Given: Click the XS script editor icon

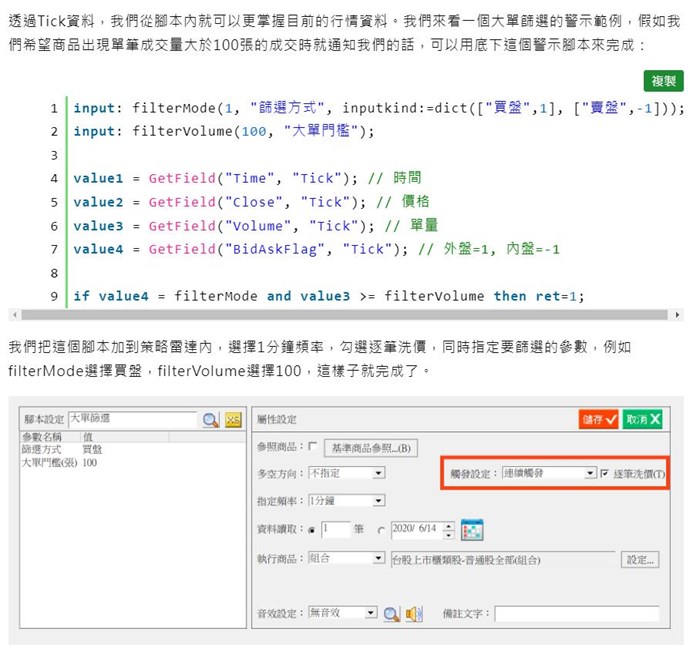Looking at the screenshot, I should click(234, 420).
